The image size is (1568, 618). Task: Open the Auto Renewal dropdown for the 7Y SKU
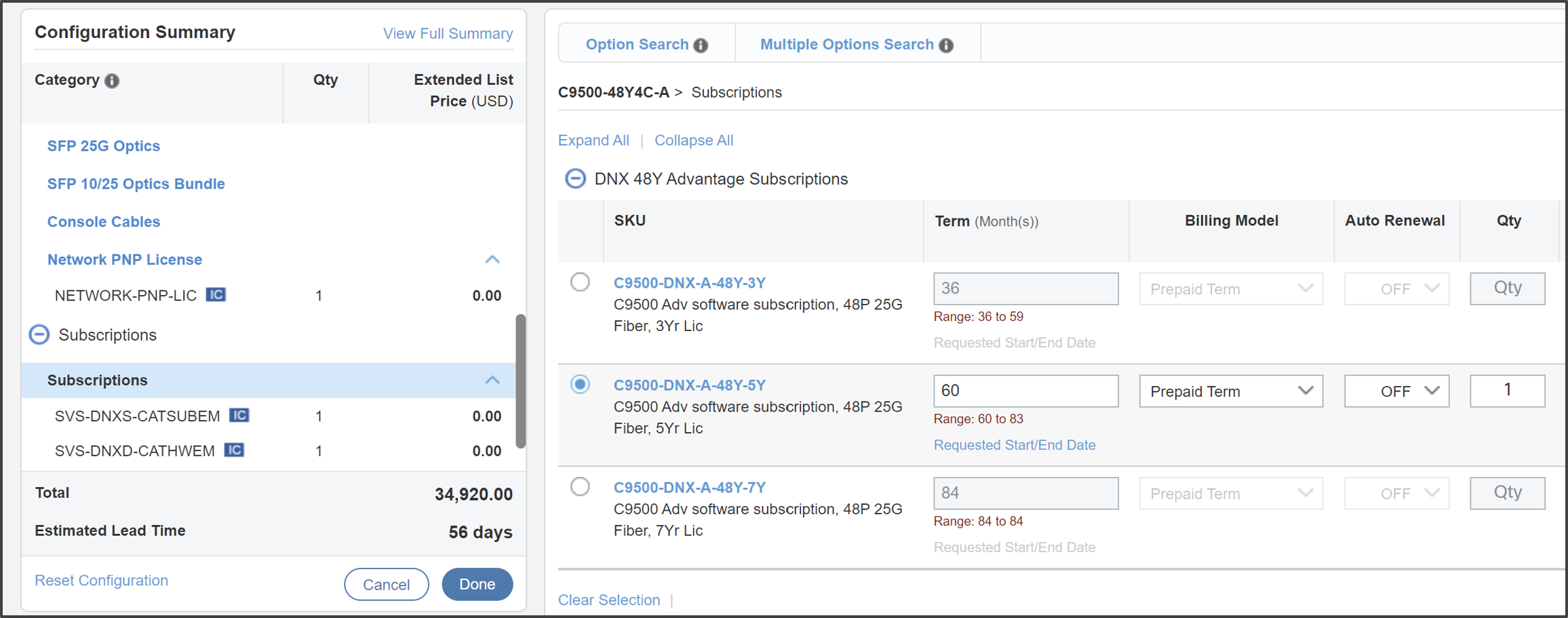(1396, 493)
